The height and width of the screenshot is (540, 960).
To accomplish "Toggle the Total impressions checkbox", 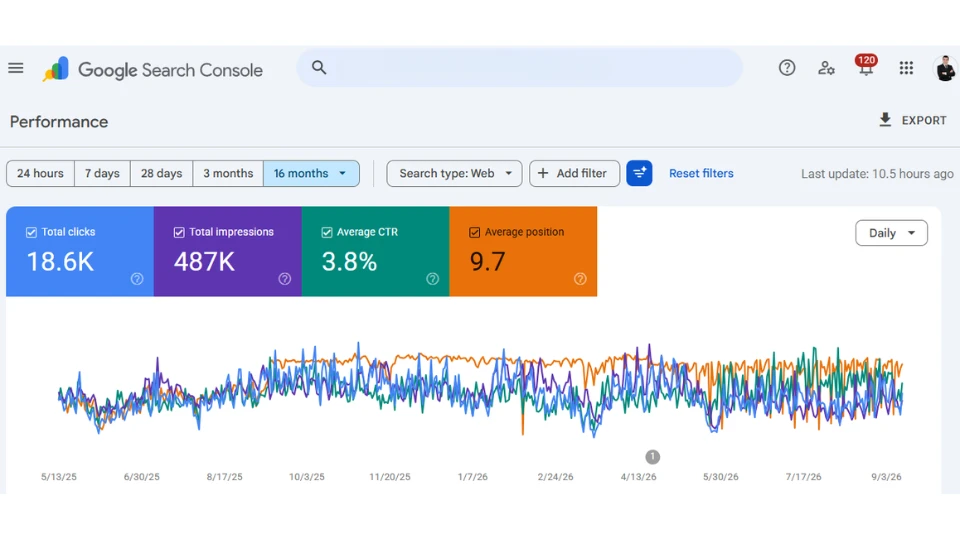I will click(x=179, y=232).
